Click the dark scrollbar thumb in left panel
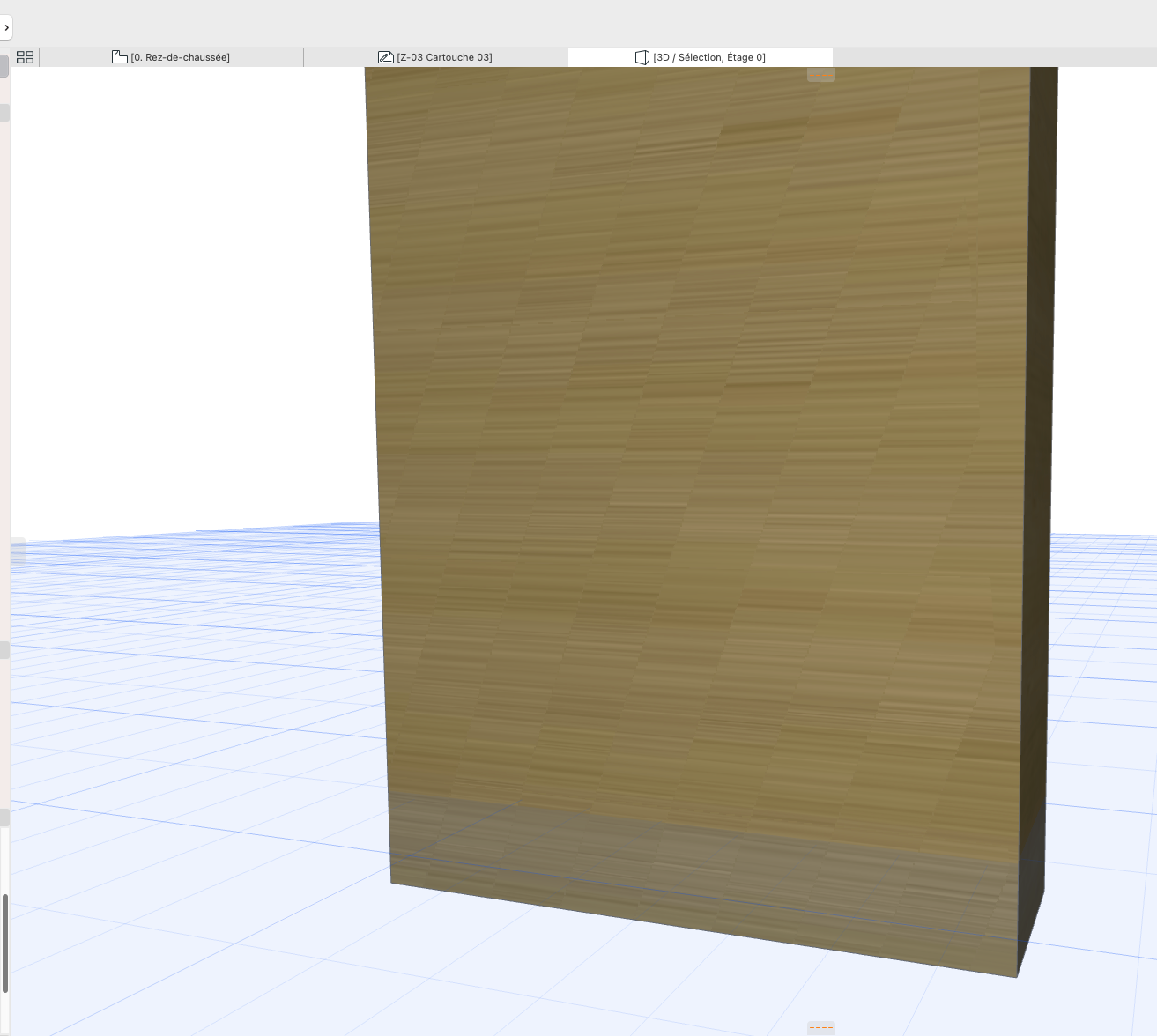Viewport: 1157px width, 1036px height. [4, 943]
